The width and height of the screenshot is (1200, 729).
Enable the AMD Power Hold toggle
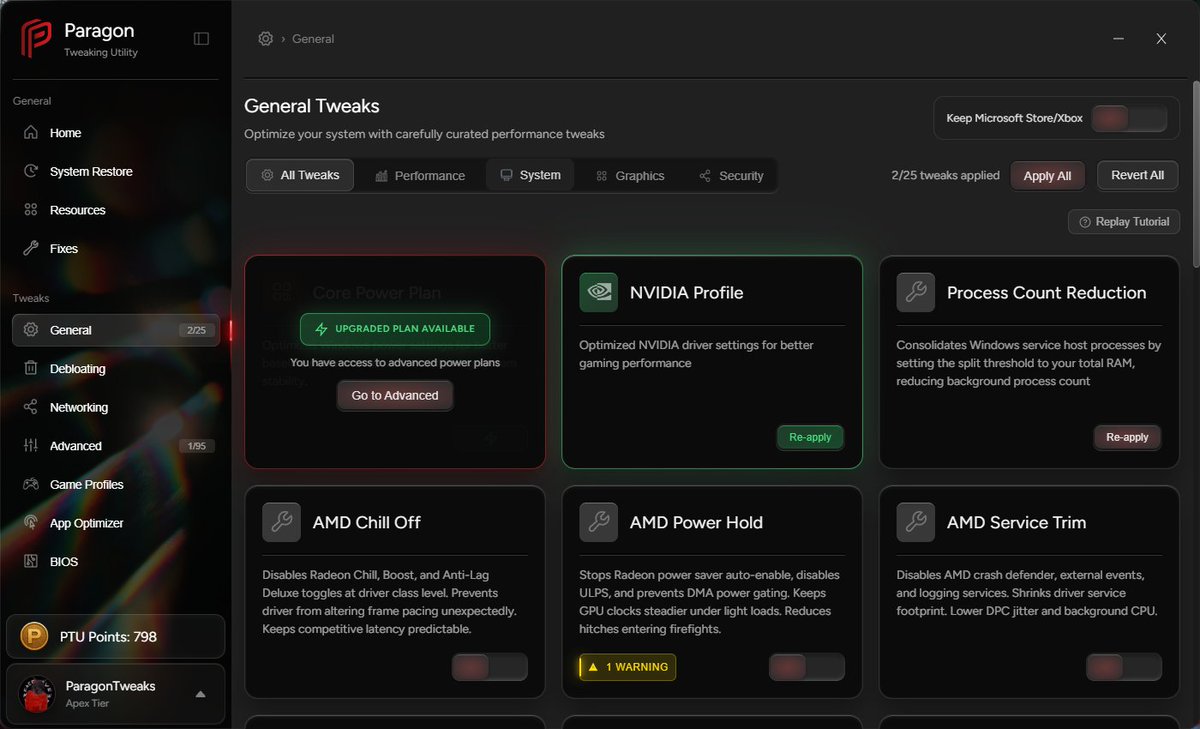(807, 667)
